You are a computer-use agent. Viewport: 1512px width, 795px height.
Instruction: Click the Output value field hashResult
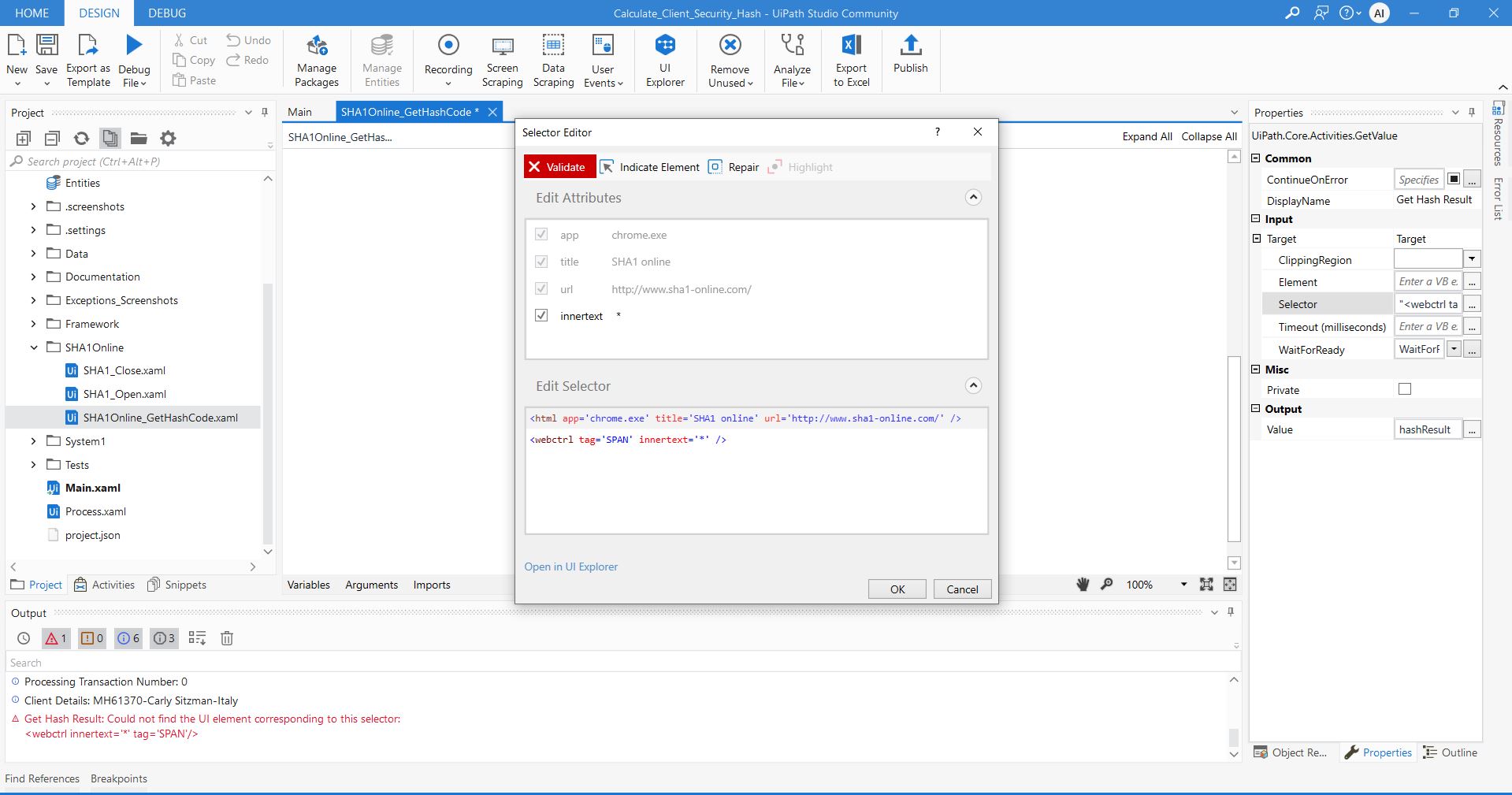coord(1428,429)
